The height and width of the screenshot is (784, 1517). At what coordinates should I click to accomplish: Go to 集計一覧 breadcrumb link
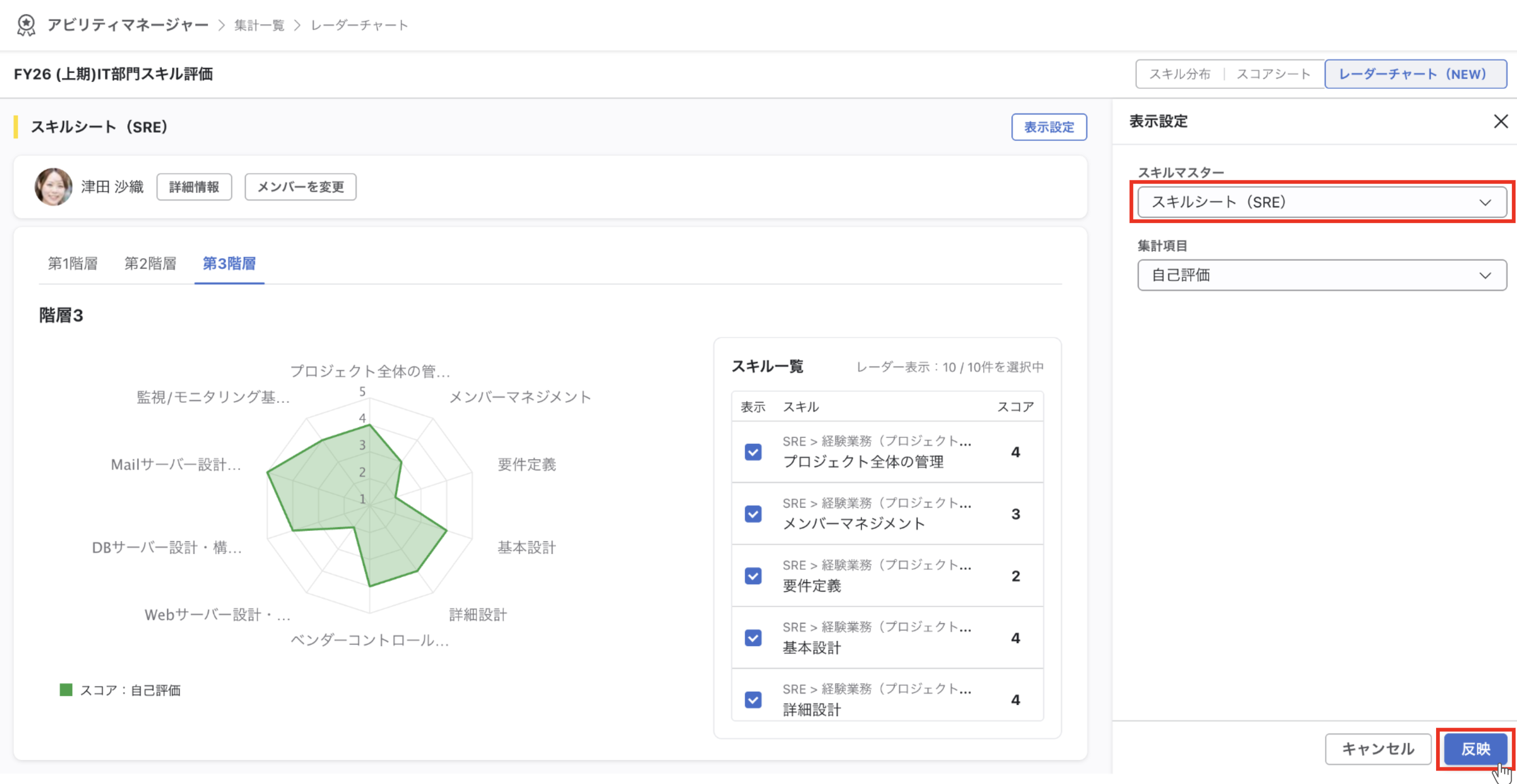point(259,25)
